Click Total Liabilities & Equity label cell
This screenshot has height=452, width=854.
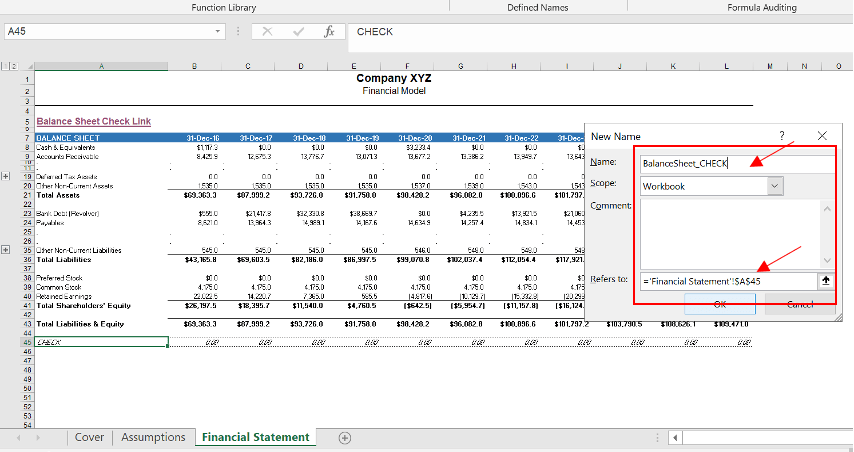80,324
